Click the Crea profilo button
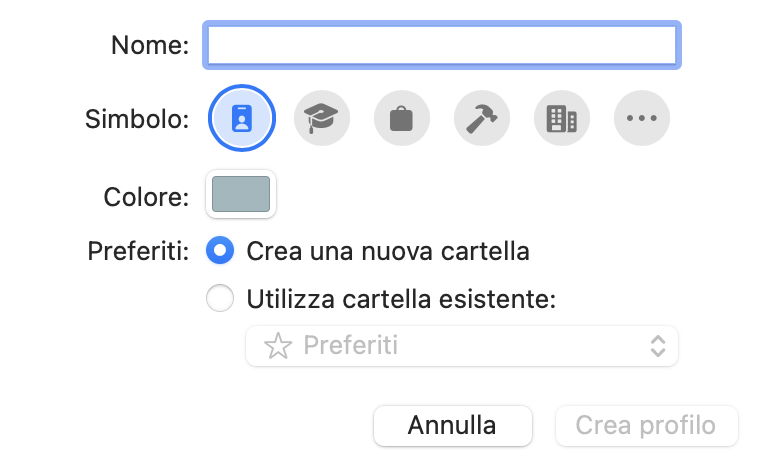 647,425
